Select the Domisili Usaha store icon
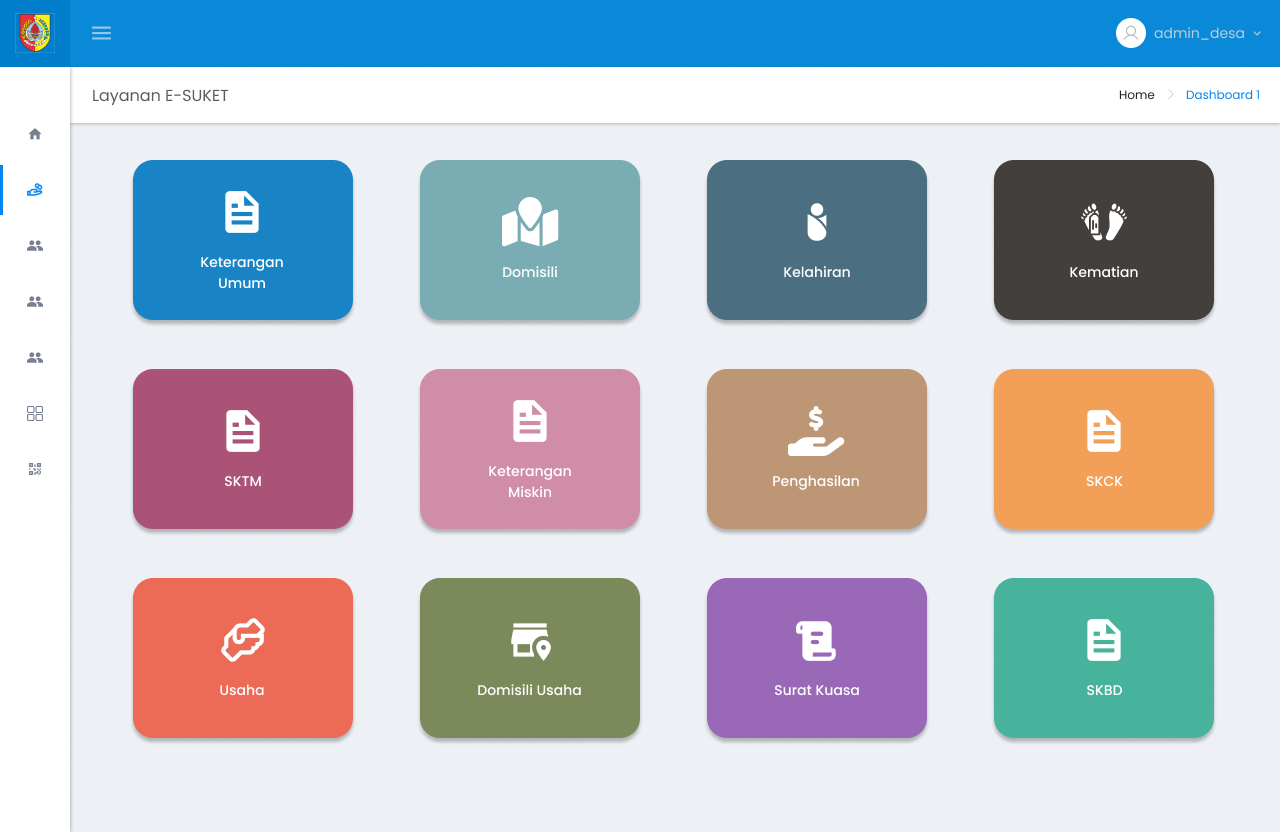This screenshot has width=1280, height=832. [x=530, y=640]
